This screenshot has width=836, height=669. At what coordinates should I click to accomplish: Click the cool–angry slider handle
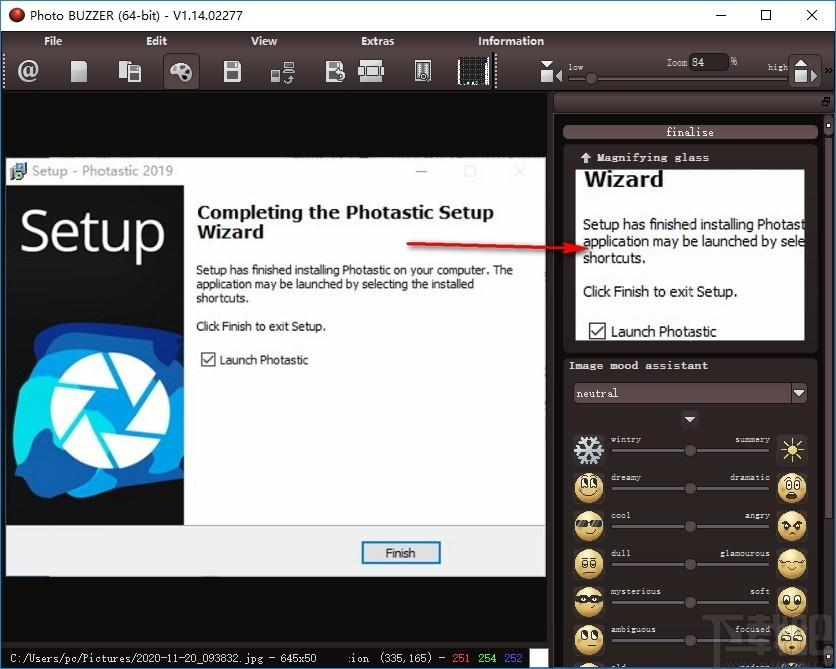pos(690,527)
